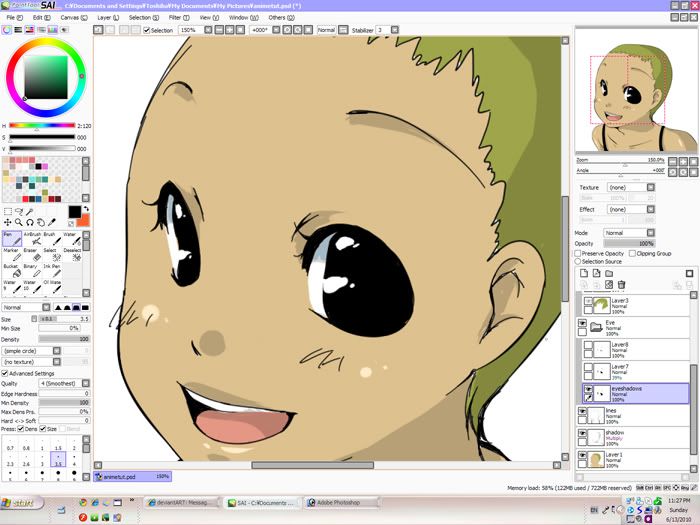
Task: Show Layer8 with its visibility box
Action: (x=588, y=345)
